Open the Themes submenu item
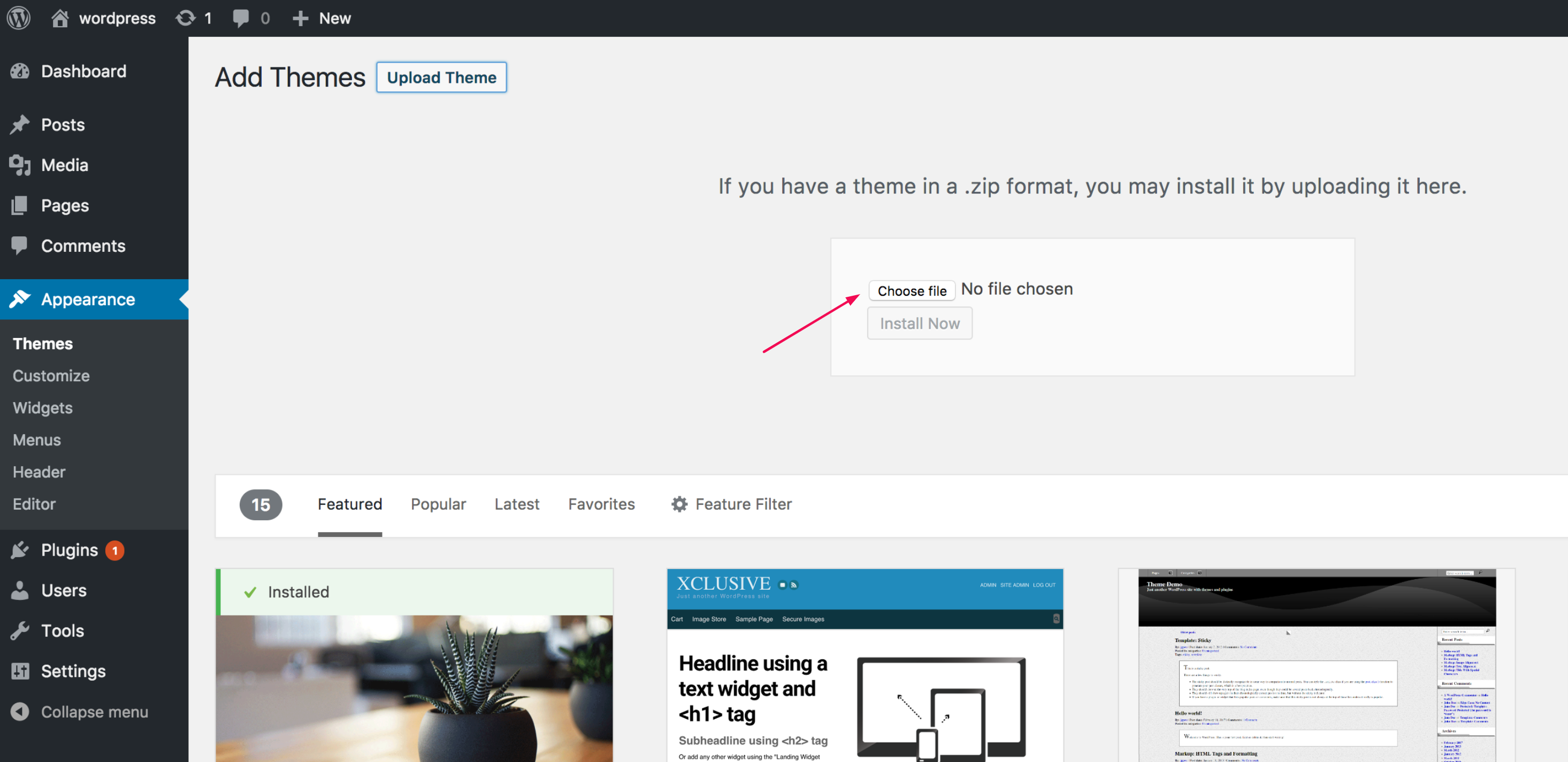 pos(43,343)
